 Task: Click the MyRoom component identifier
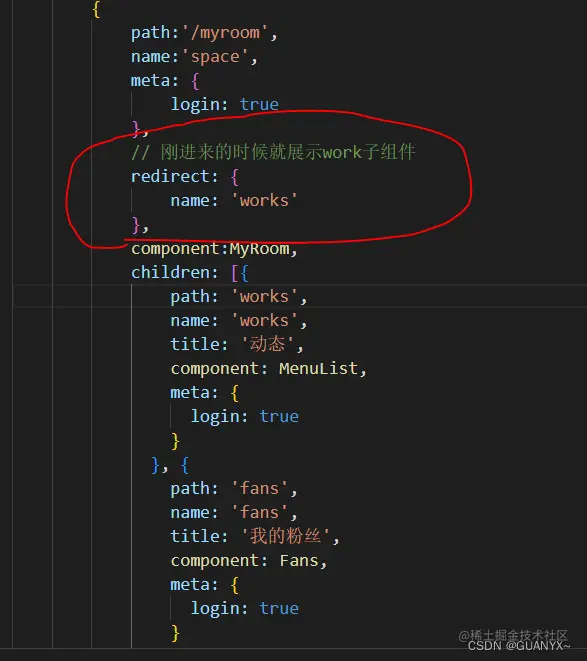coord(259,249)
